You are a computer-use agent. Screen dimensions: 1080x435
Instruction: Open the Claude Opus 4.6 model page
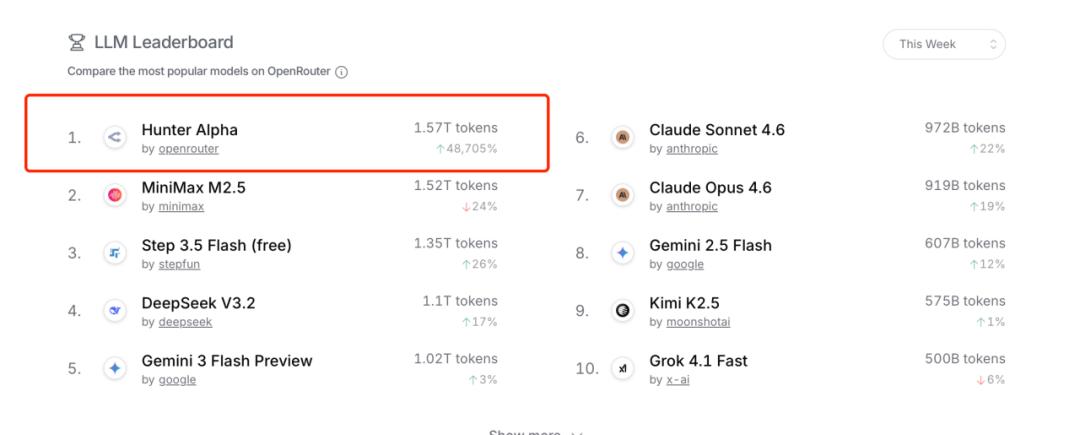point(710,188)
